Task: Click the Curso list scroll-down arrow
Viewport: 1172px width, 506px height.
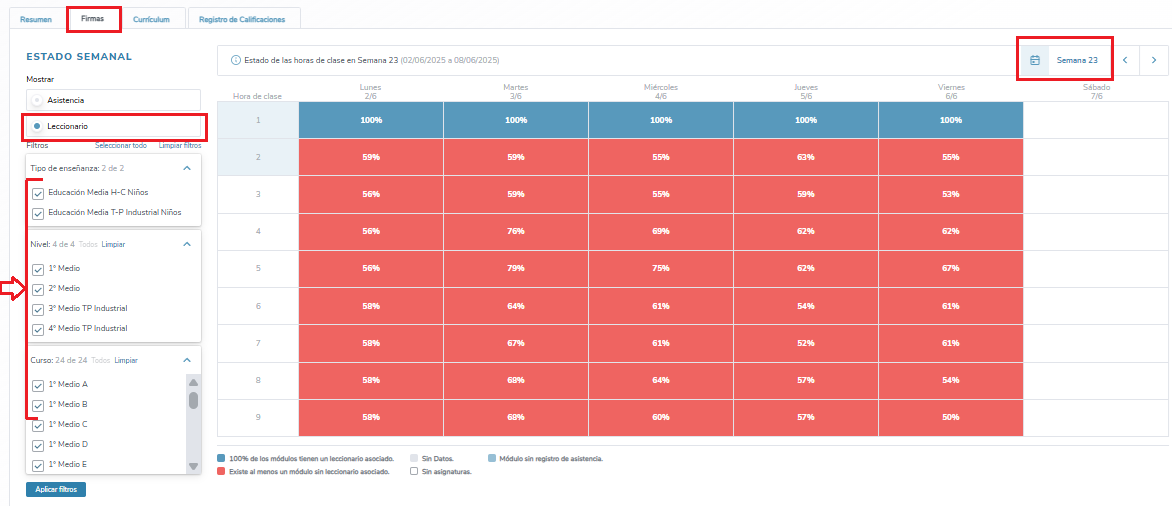Action: [x=194, y=466]
